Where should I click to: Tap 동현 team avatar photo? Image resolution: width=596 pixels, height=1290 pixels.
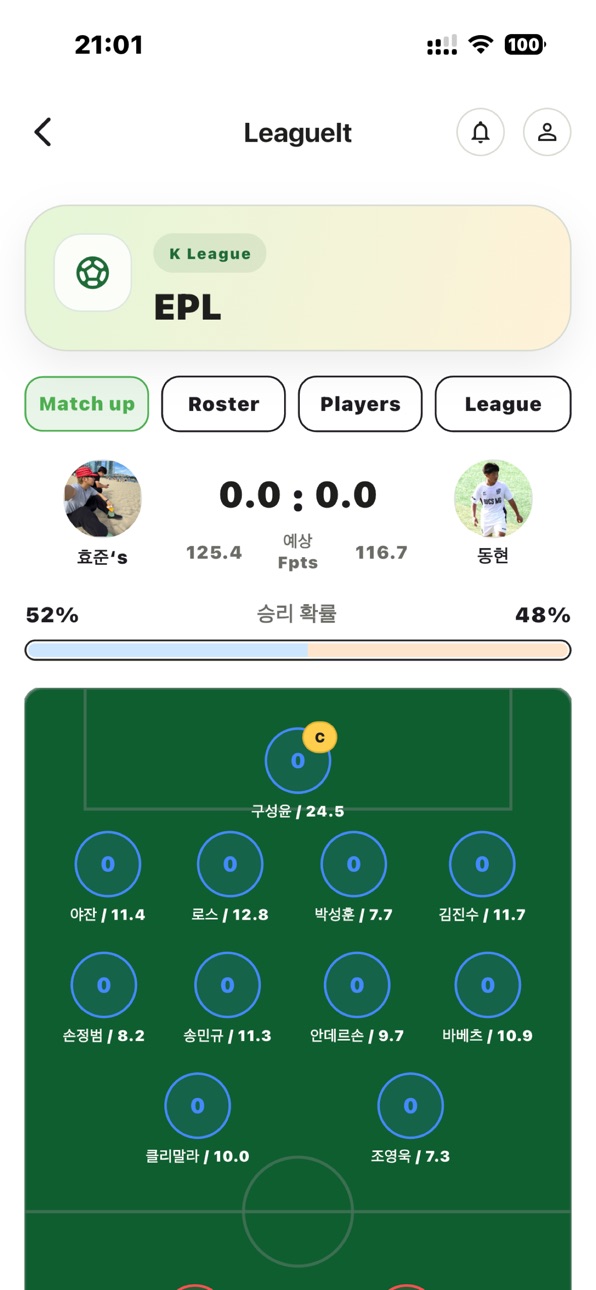493,499
